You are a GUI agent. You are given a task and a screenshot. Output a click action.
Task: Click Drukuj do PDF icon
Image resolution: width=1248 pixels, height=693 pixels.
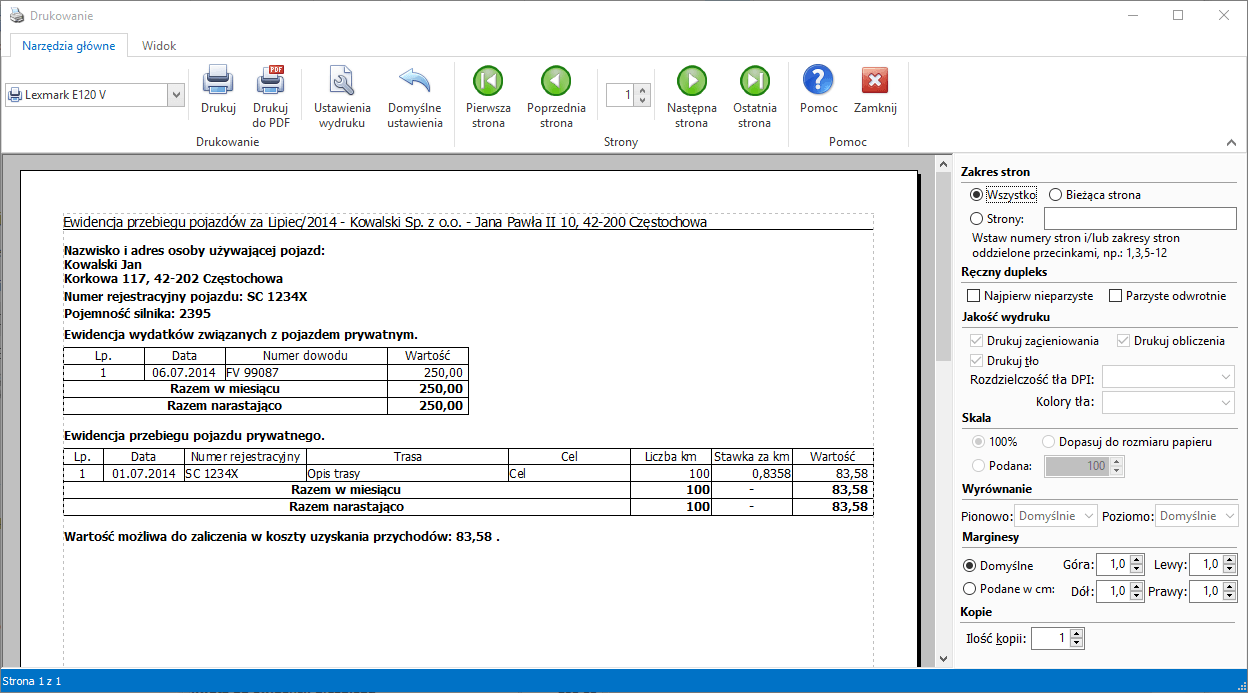(x=270, y=82)
